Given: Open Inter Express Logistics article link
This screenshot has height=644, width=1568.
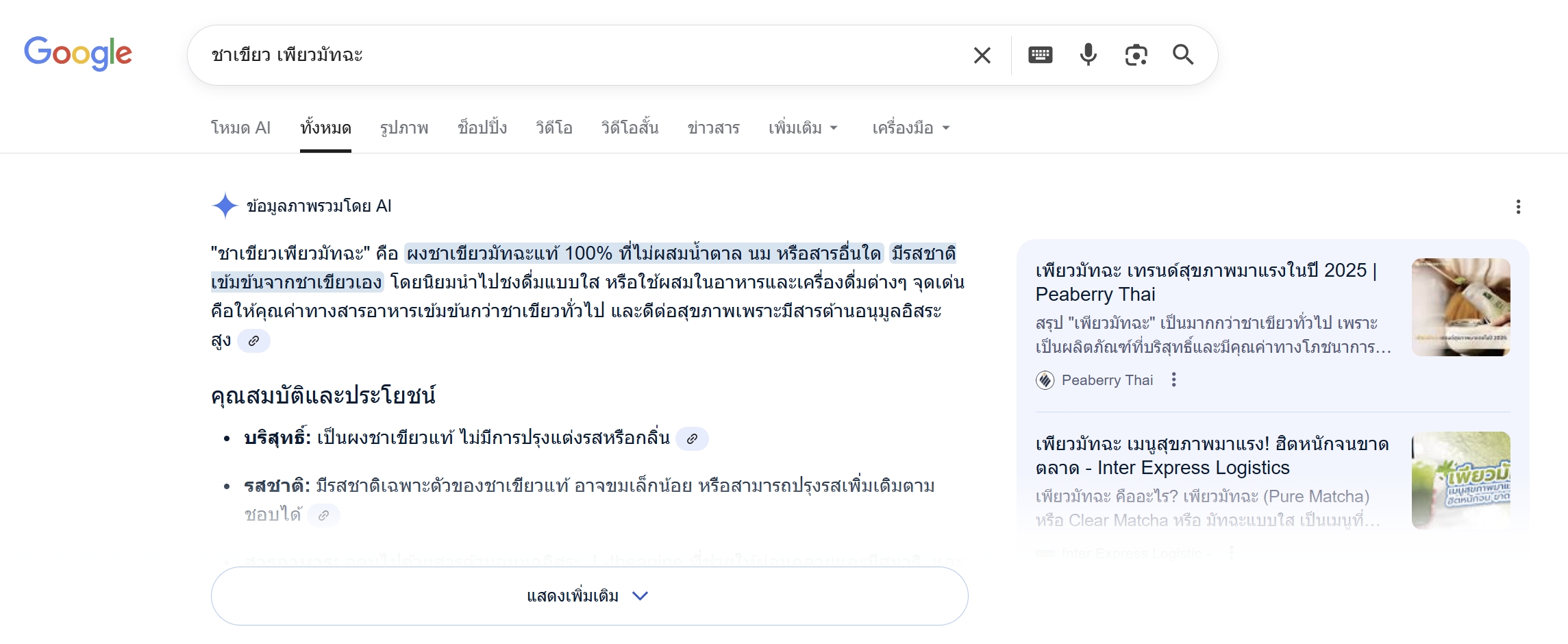Looking at the screenshot, I should click(1211, 456).
